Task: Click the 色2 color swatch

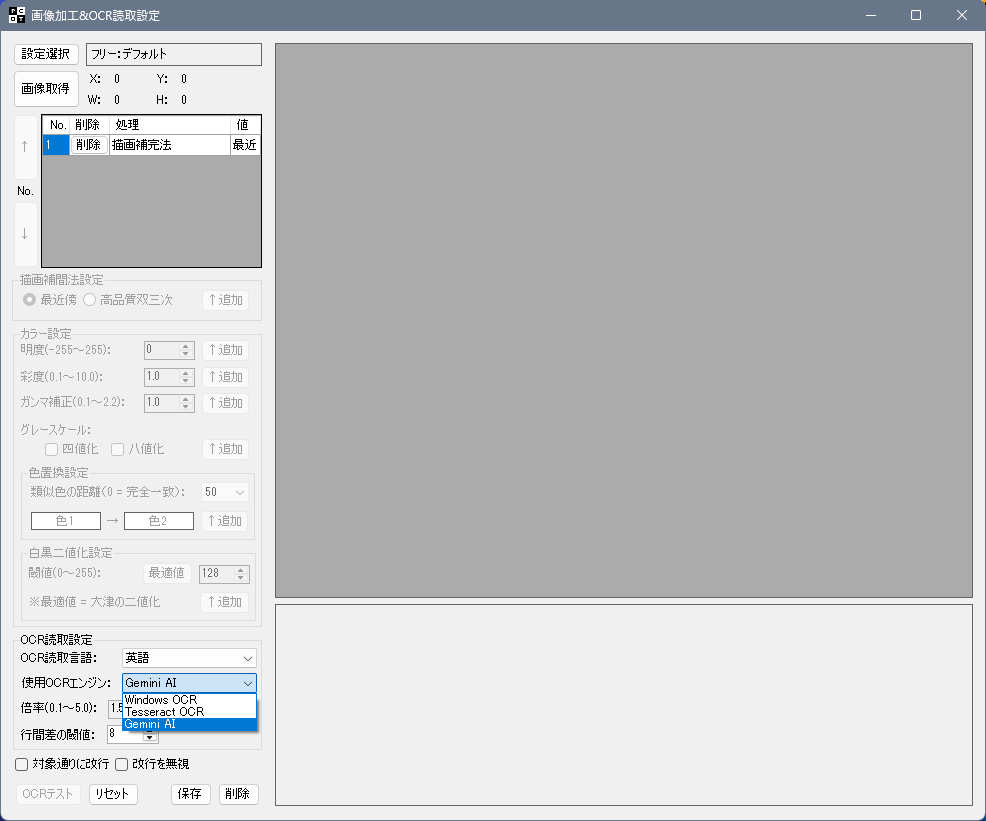Action: 158,521
